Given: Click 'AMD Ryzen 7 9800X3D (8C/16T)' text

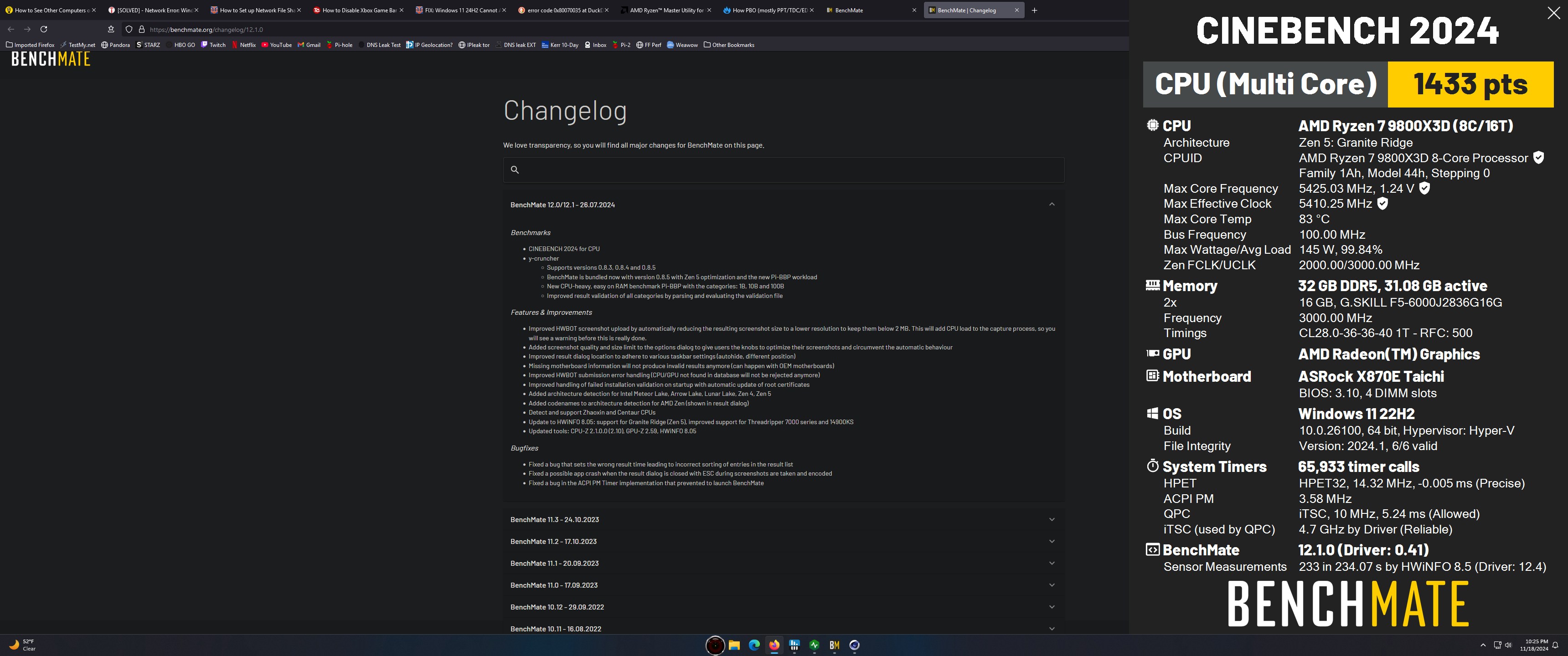Looking at the screenshot, I should pyautogui.click(x=1405, y=126).
